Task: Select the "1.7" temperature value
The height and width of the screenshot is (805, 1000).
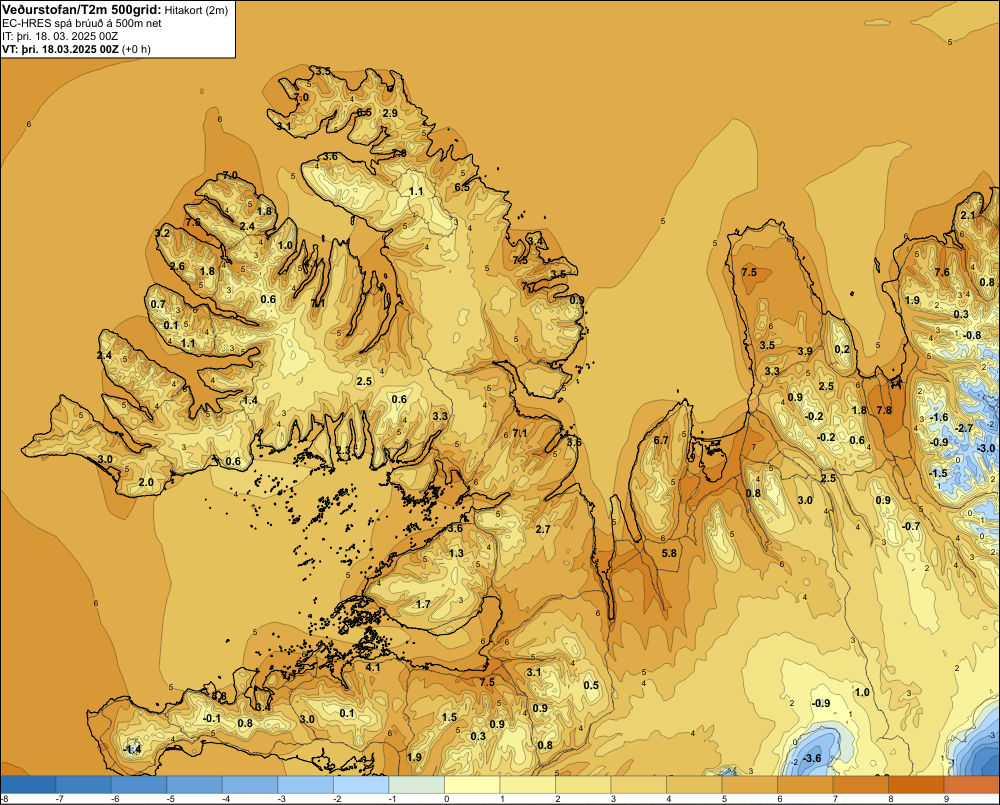Action: pyautogui.click(x=423, y=604)
